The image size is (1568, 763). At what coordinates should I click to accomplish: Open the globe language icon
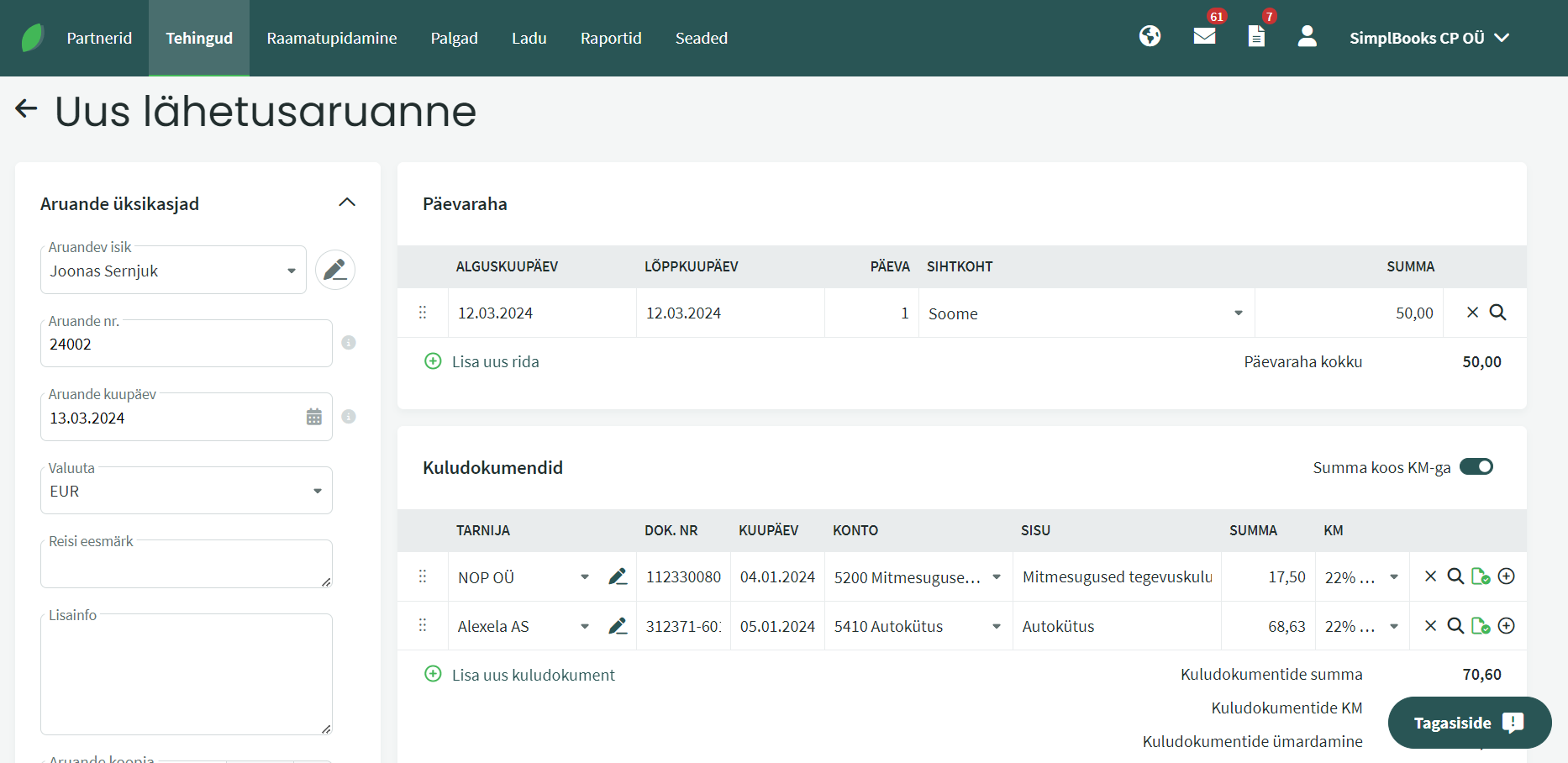1150,36
